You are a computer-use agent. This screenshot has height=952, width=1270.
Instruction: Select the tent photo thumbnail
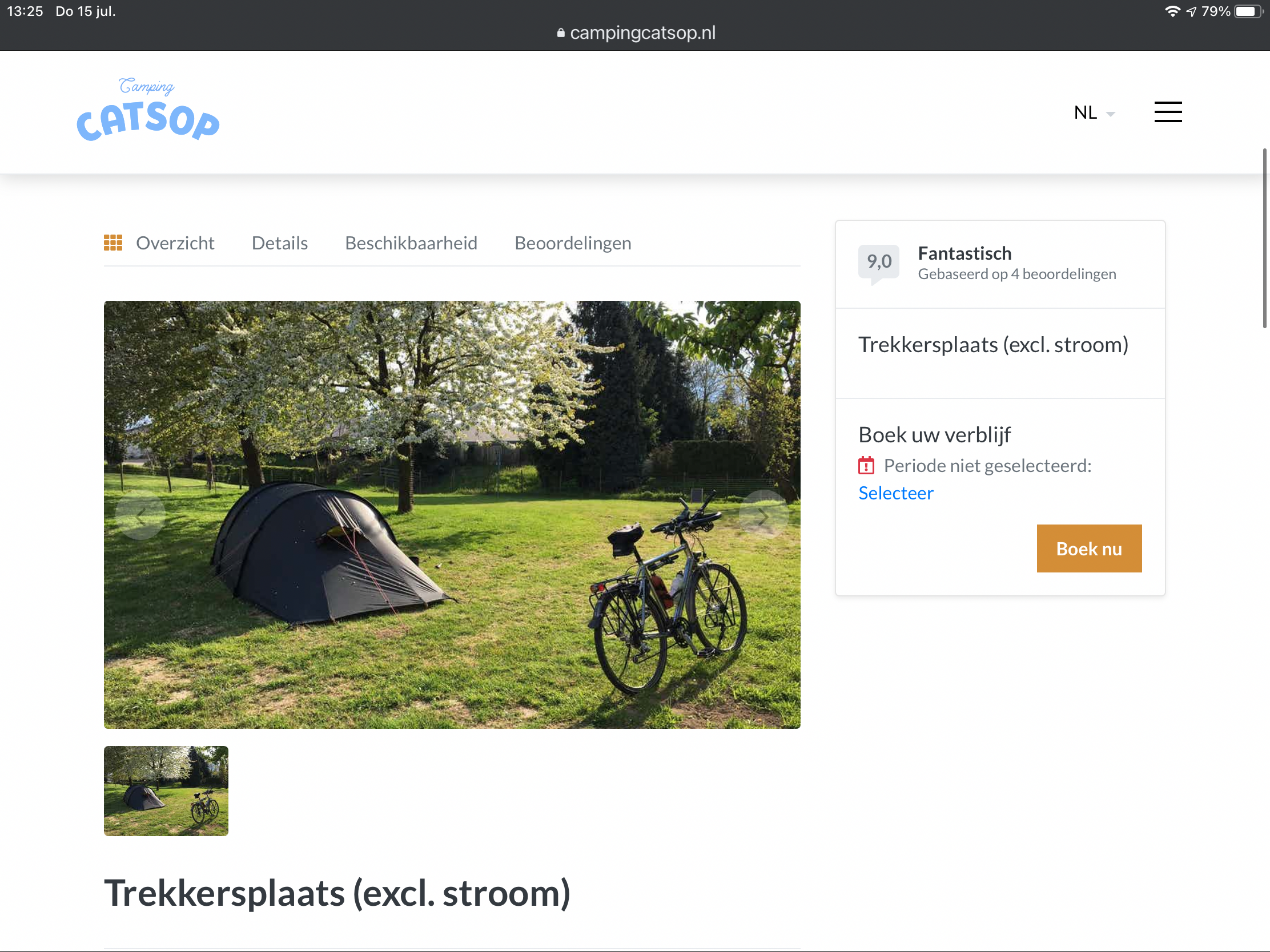click(x=166, y=790)
